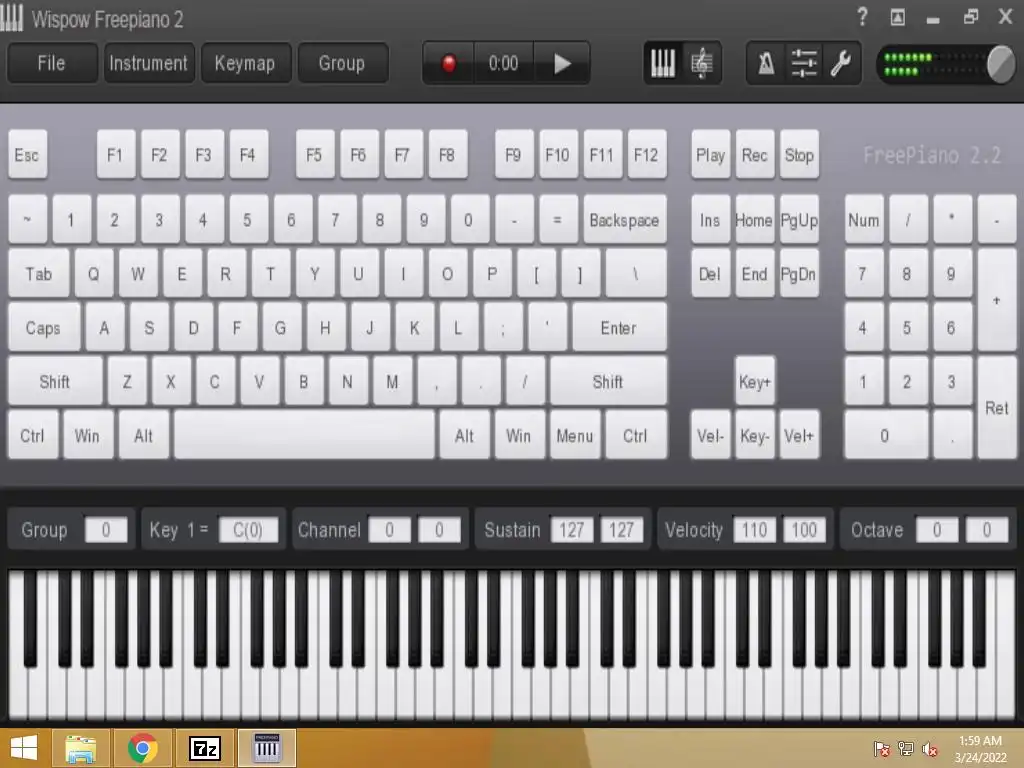Switch to music score view icon
1024x768 pixels.
tap(701, 63)
